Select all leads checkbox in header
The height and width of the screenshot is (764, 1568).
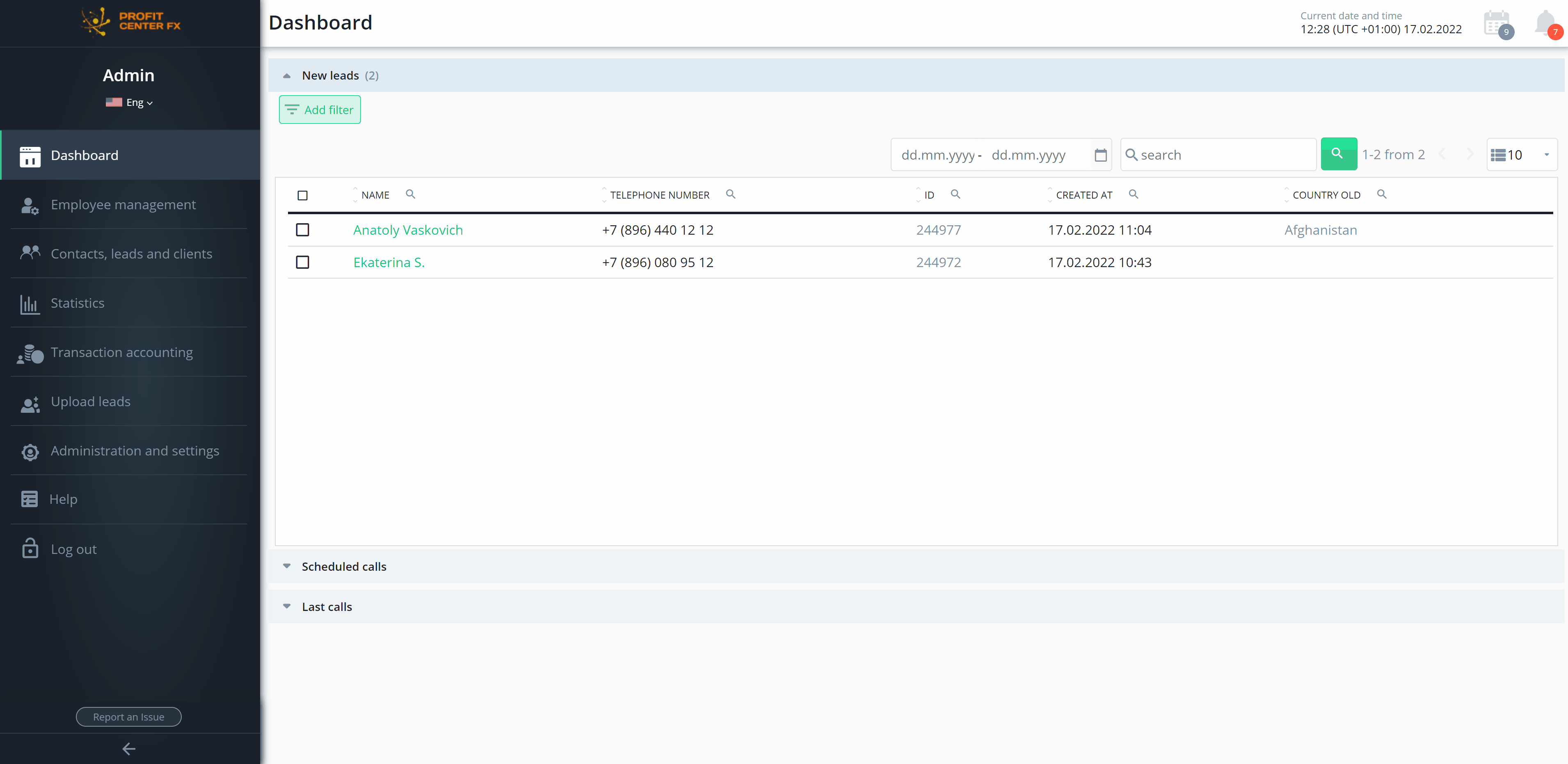point(302,195)
